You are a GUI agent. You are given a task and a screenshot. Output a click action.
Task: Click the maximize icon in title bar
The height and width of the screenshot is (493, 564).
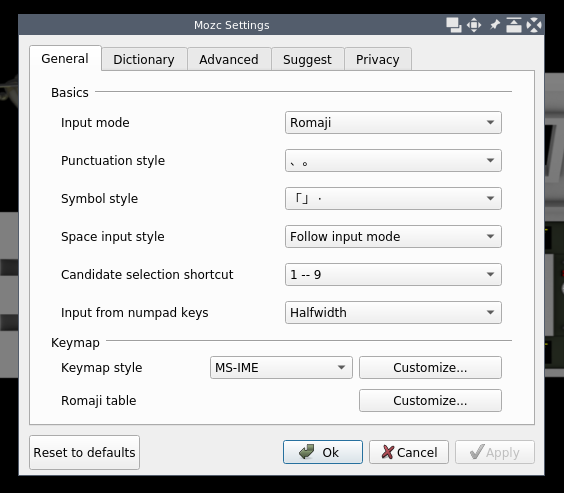click(514, 25)
